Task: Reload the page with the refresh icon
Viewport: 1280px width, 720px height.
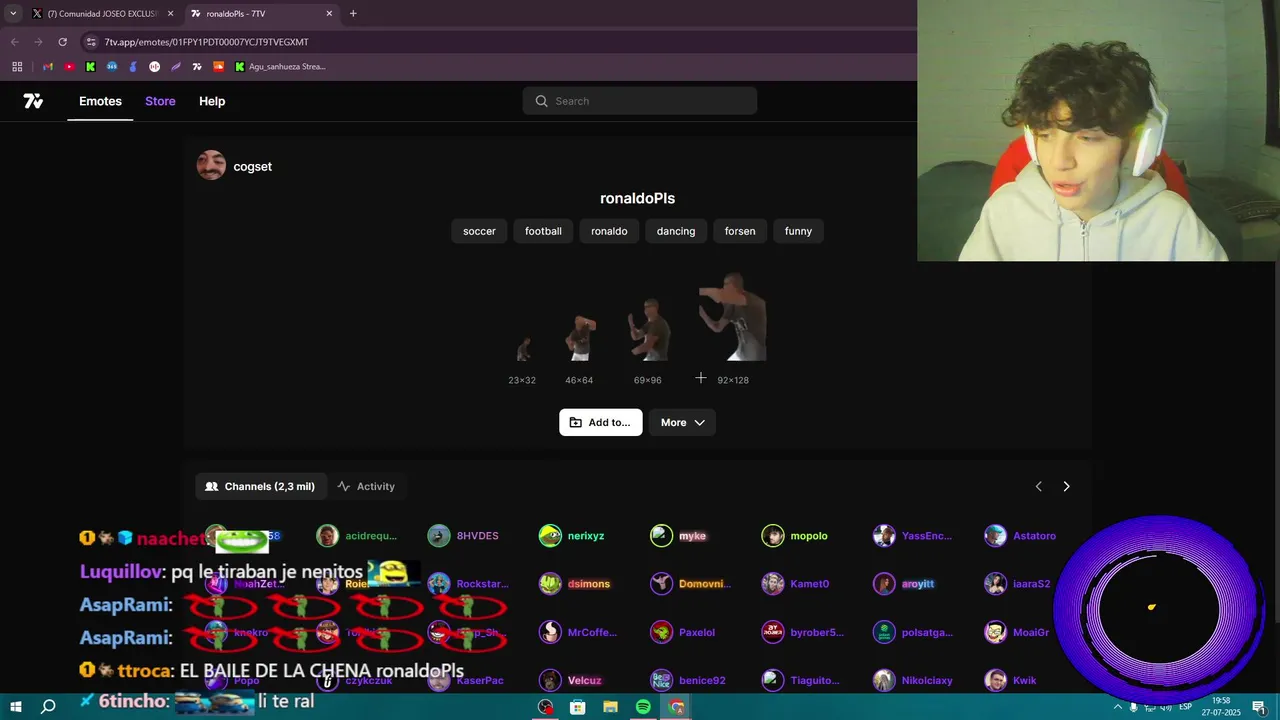Action: click(62, 42)
